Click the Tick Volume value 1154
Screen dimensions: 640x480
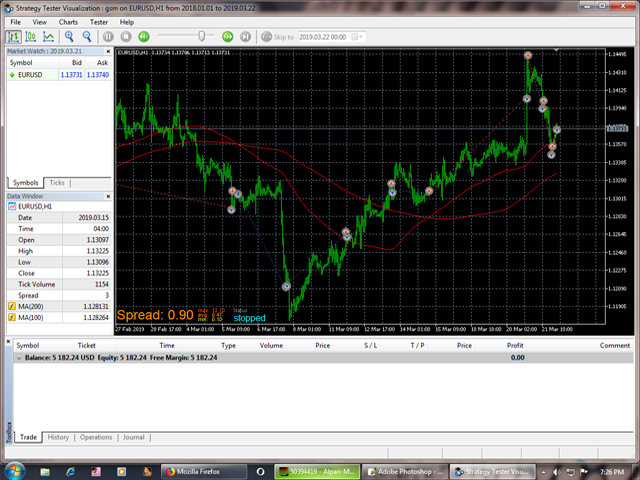tap(102, 284)
